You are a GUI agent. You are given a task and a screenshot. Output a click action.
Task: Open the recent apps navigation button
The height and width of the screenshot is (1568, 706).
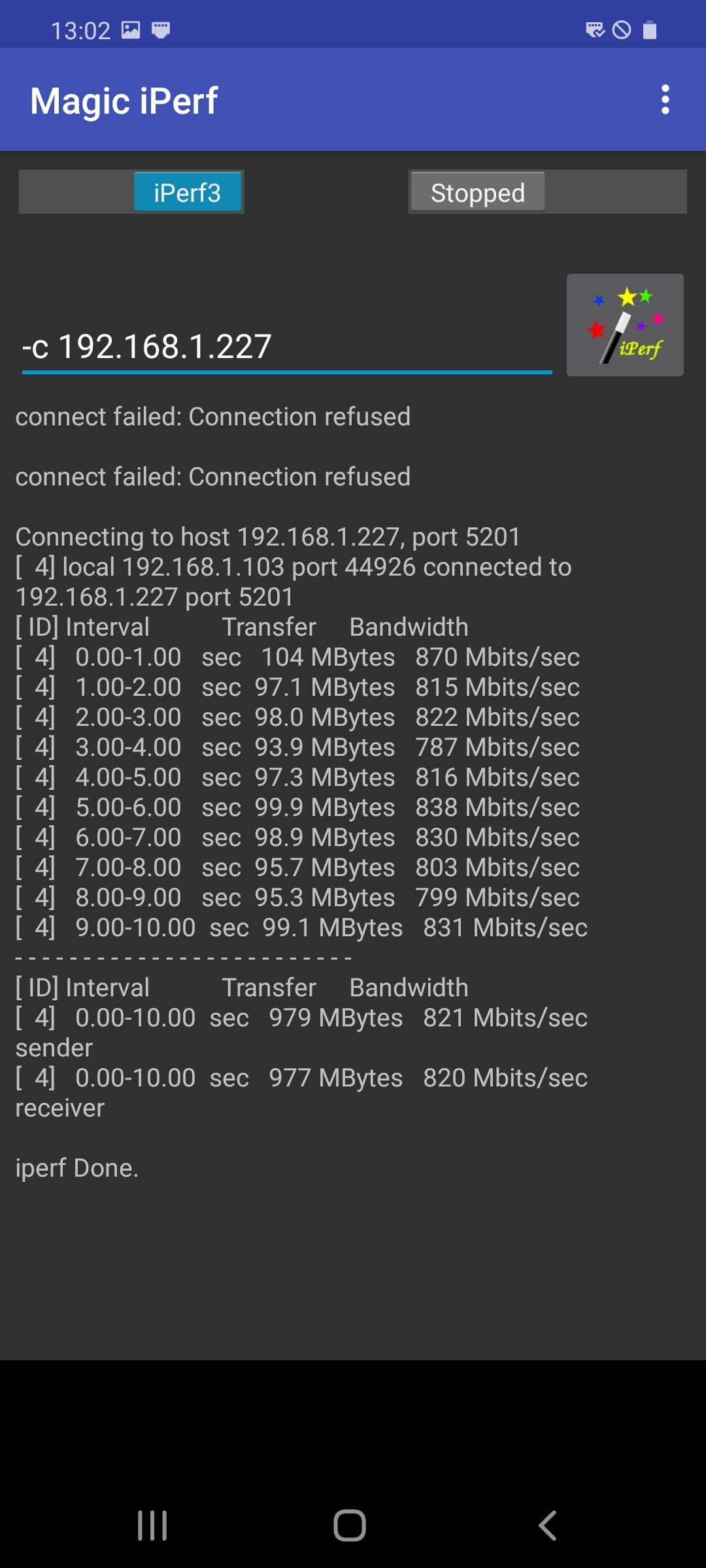tap(152, 1526)
